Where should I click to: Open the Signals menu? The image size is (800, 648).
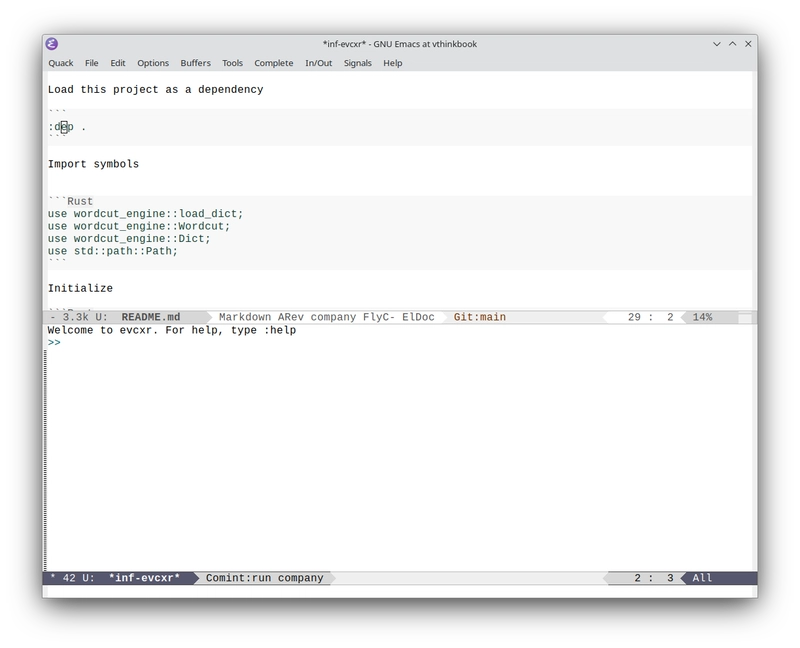[357, 63]
